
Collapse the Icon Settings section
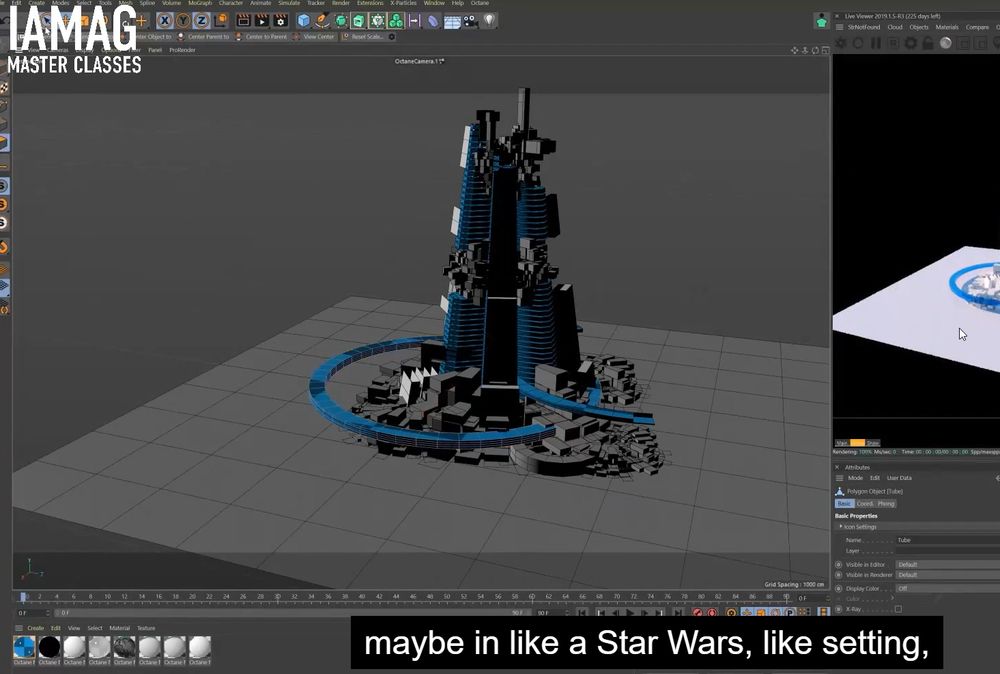coord(840,527)
